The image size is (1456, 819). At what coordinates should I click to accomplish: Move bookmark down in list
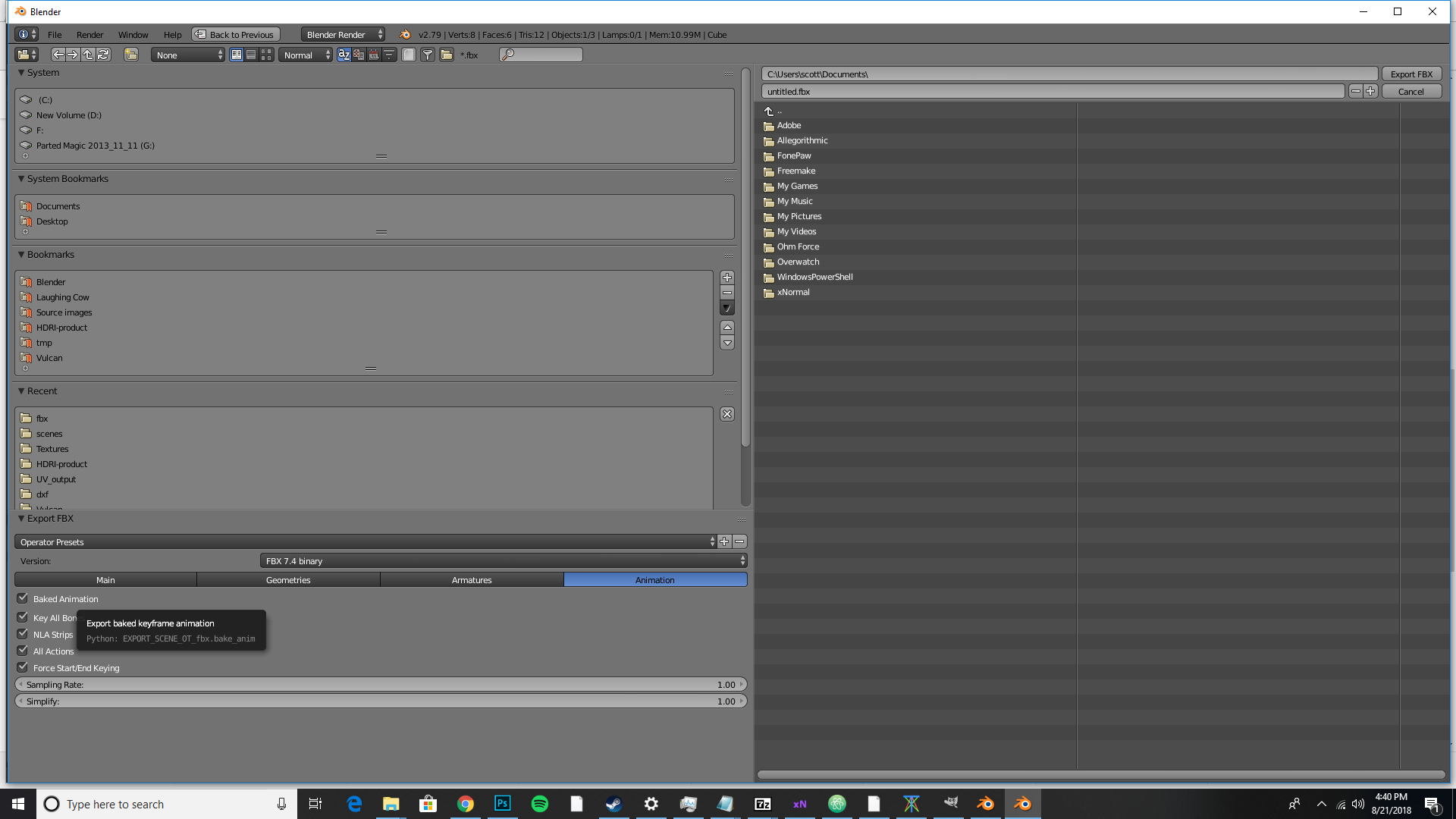click(727, 344)
